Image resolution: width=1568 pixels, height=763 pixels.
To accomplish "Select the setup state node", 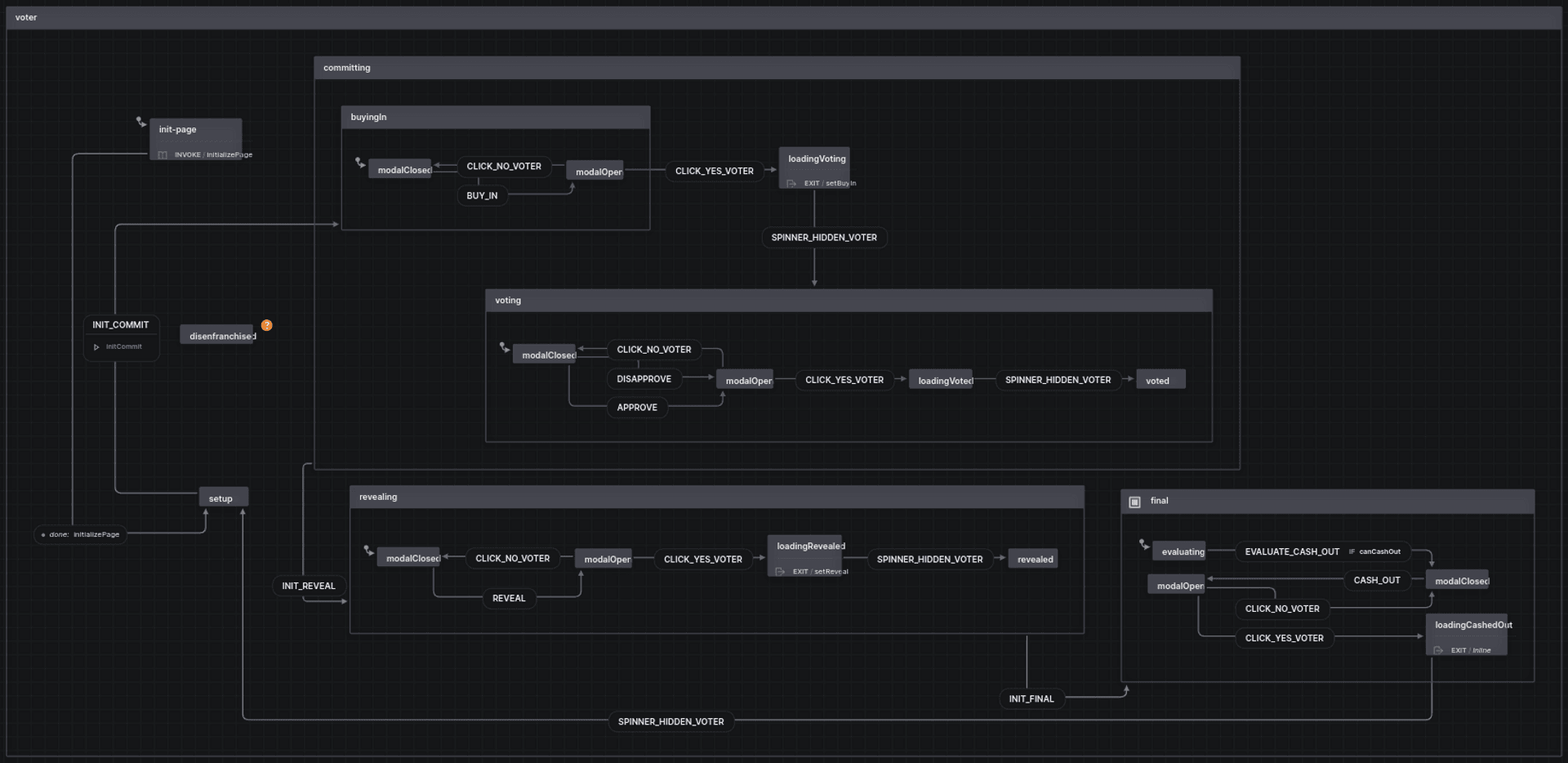I will (223, 498).
